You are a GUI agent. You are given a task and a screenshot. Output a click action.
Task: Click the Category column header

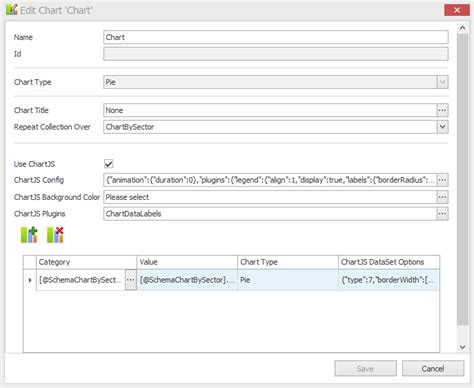tap(86, 262)
